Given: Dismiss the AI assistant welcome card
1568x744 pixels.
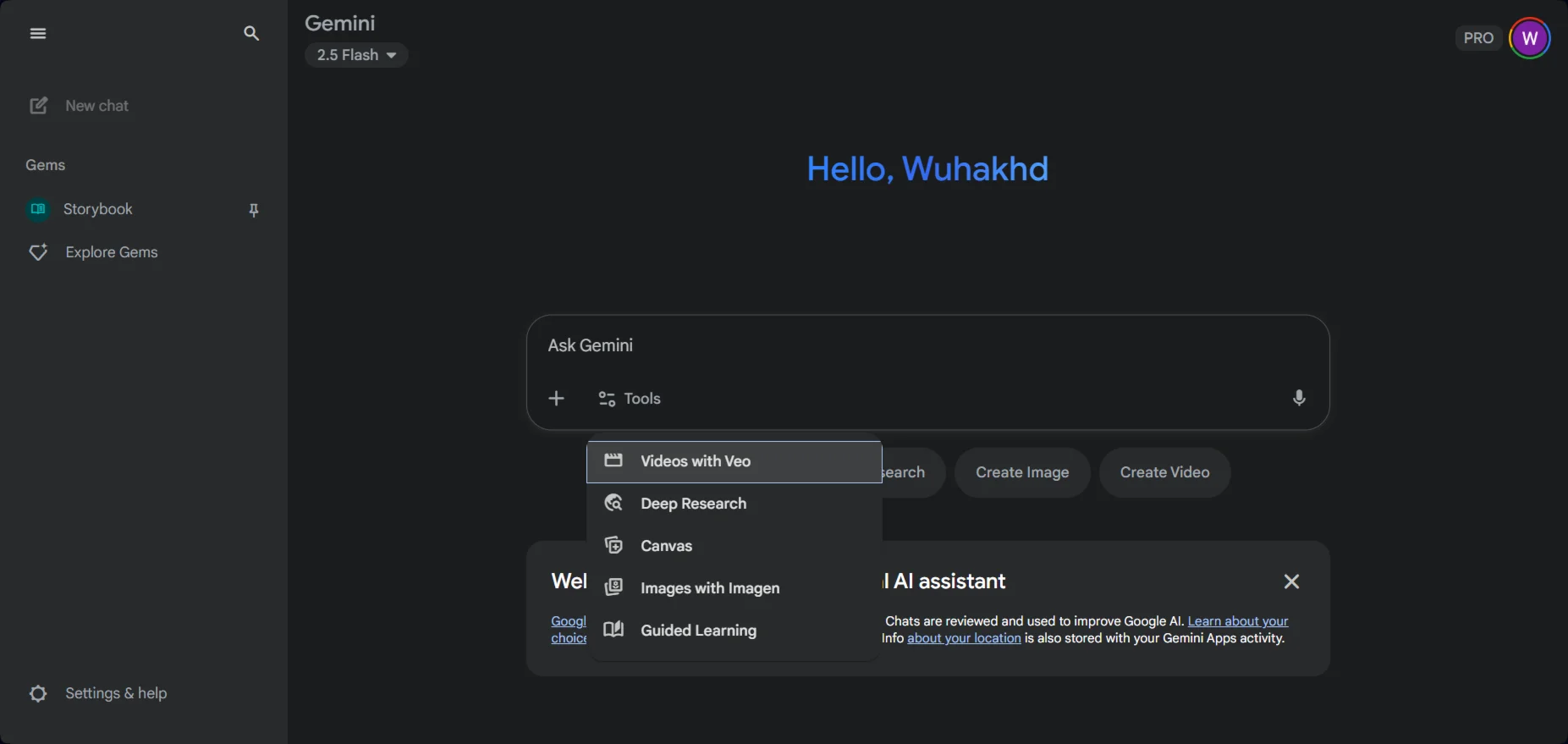Looking at the screenshot, I should pyautogui.click(x=1291, y=581).
